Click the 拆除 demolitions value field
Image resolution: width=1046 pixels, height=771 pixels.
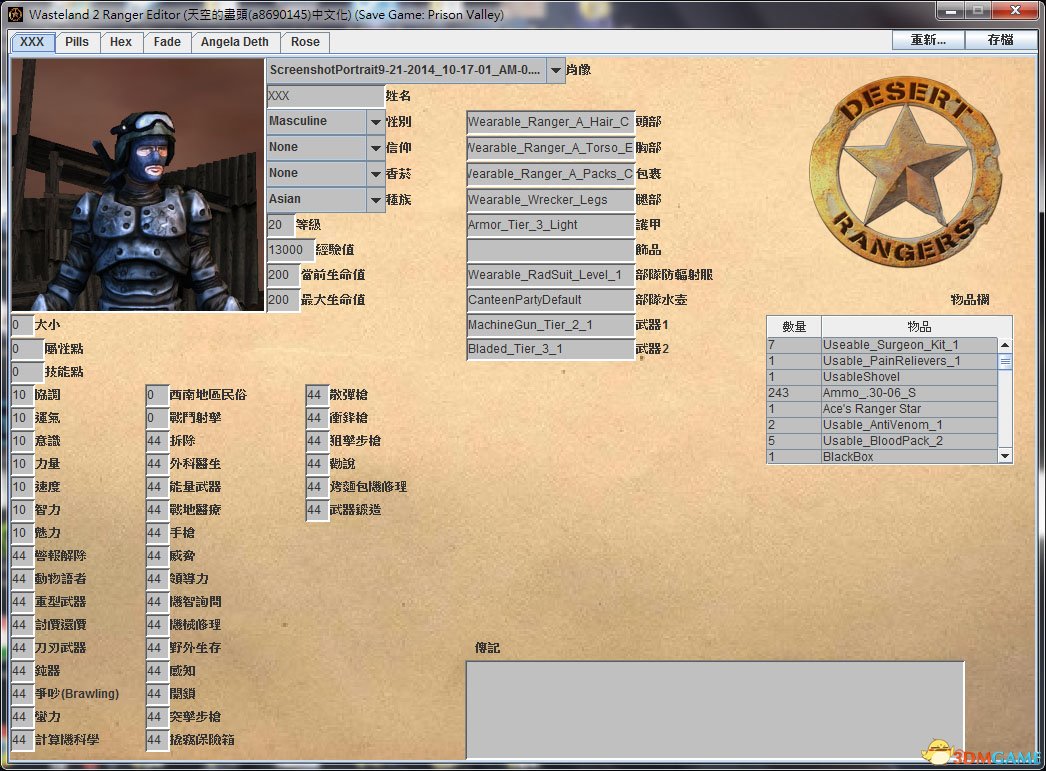[x=157, y=441]
